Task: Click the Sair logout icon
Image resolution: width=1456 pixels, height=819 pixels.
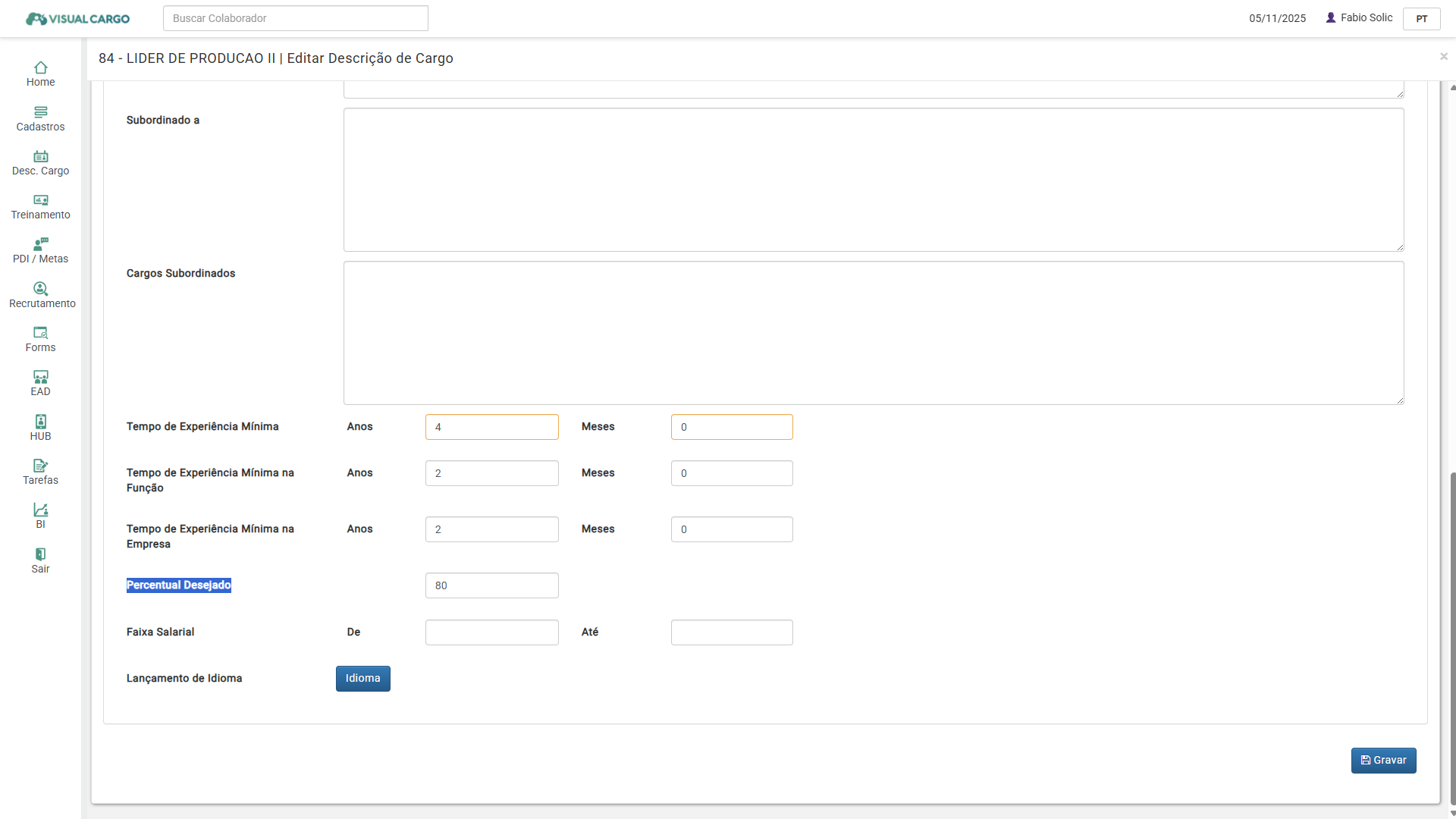Action: (x=40, y=554)
